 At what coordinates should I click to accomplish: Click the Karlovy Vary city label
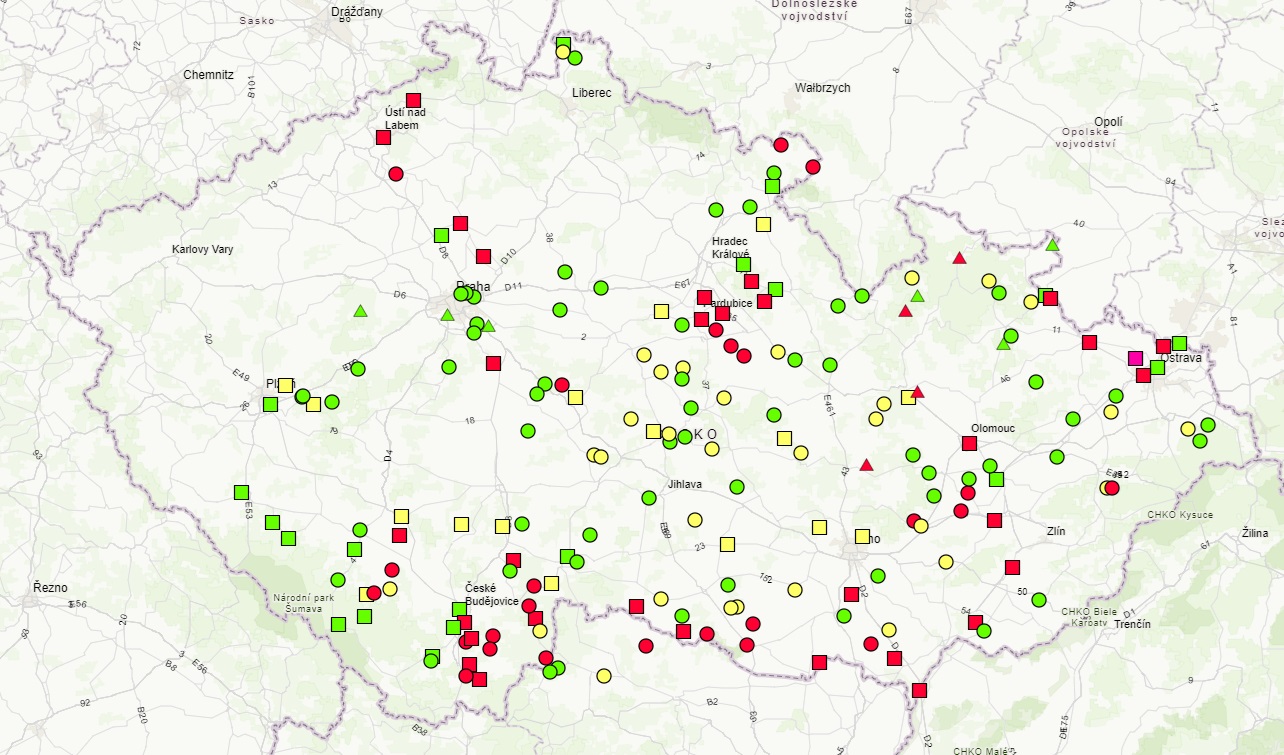click(202, 249)
